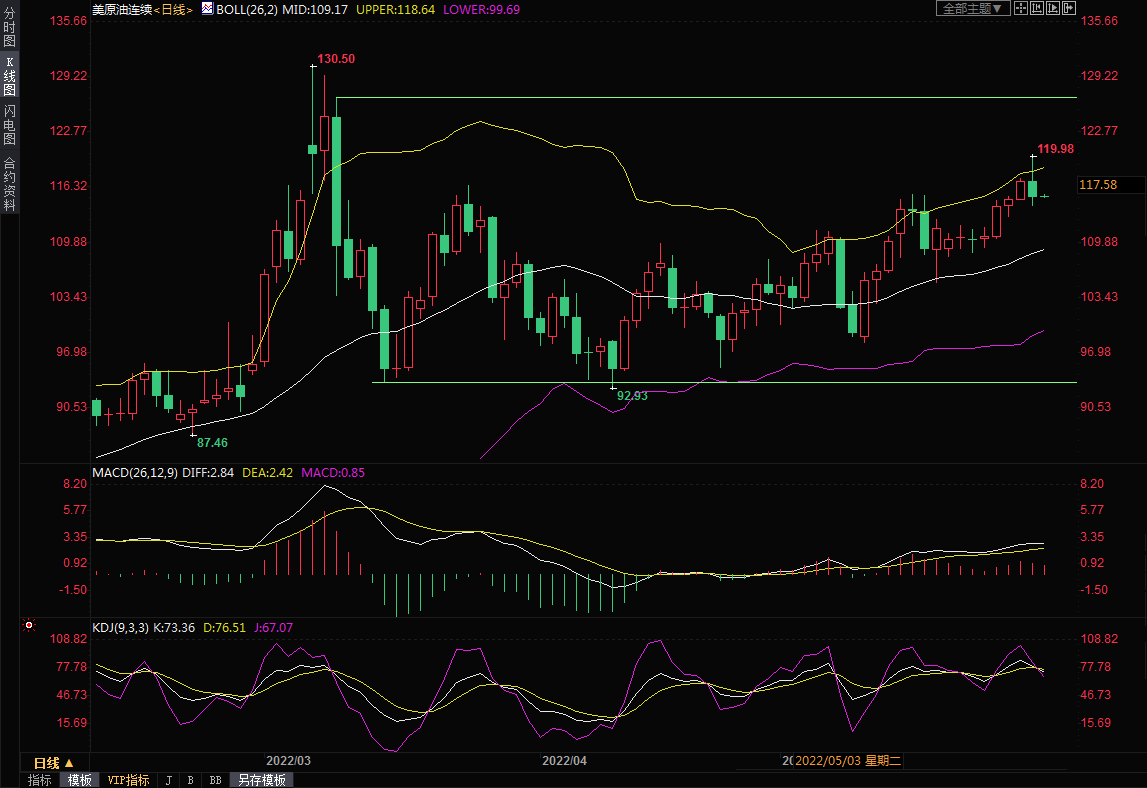Click the BB template button

(215, 780)
